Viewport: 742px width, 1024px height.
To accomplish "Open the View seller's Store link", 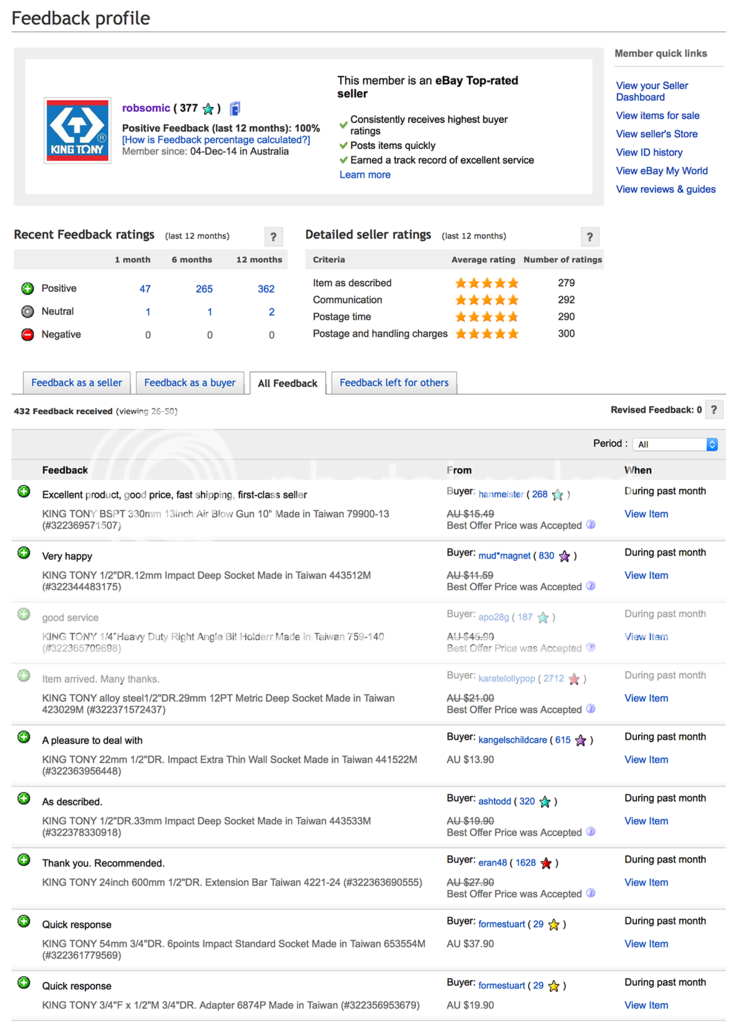I will click(x=657, y=134).
